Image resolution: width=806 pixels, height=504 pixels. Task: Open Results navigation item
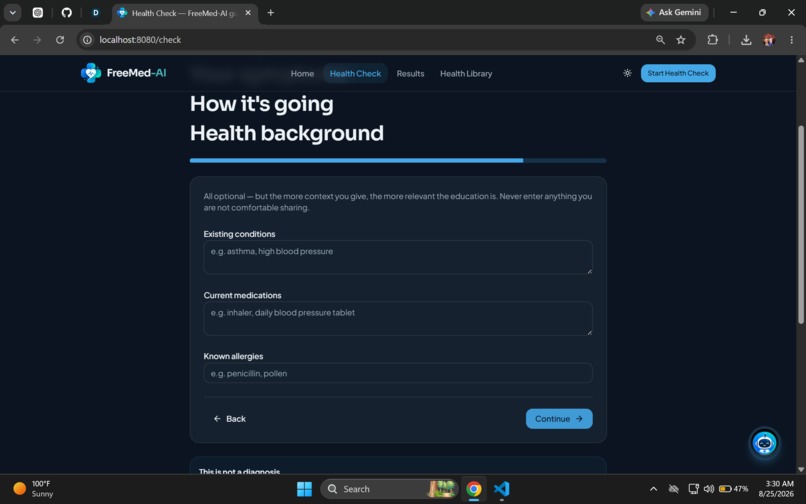[410, 74]
